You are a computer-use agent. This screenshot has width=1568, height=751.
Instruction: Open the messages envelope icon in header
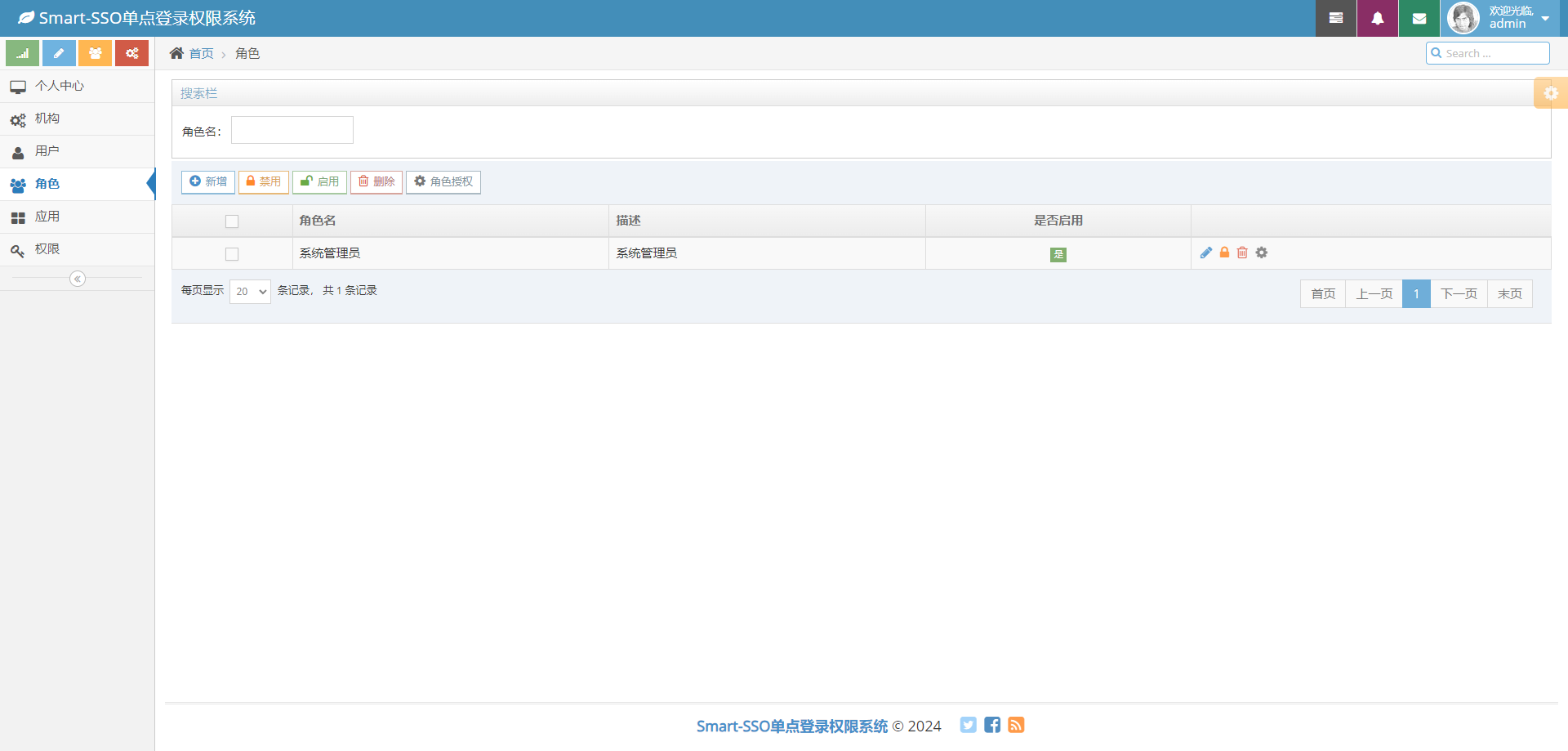point(1419,17)
